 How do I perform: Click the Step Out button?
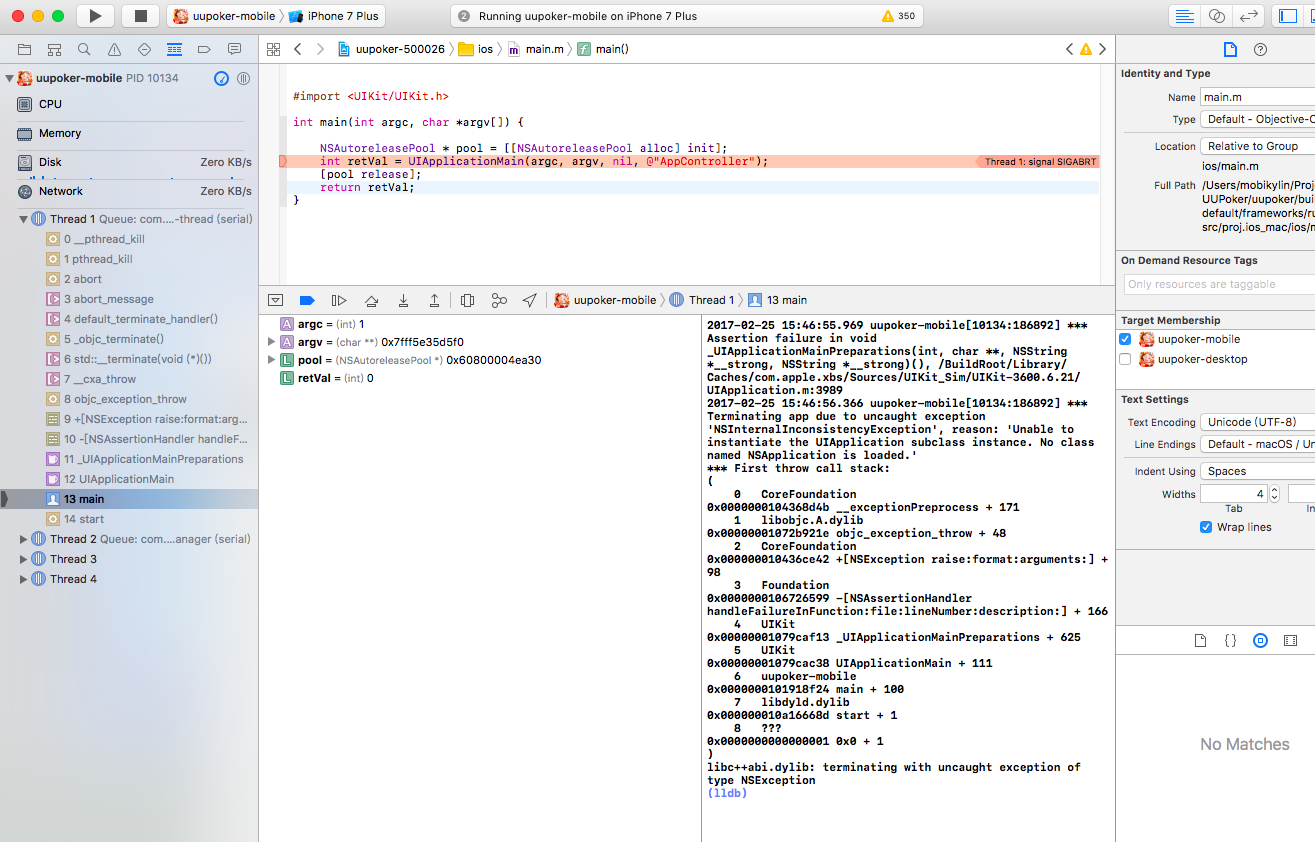(x=434, y=300)
